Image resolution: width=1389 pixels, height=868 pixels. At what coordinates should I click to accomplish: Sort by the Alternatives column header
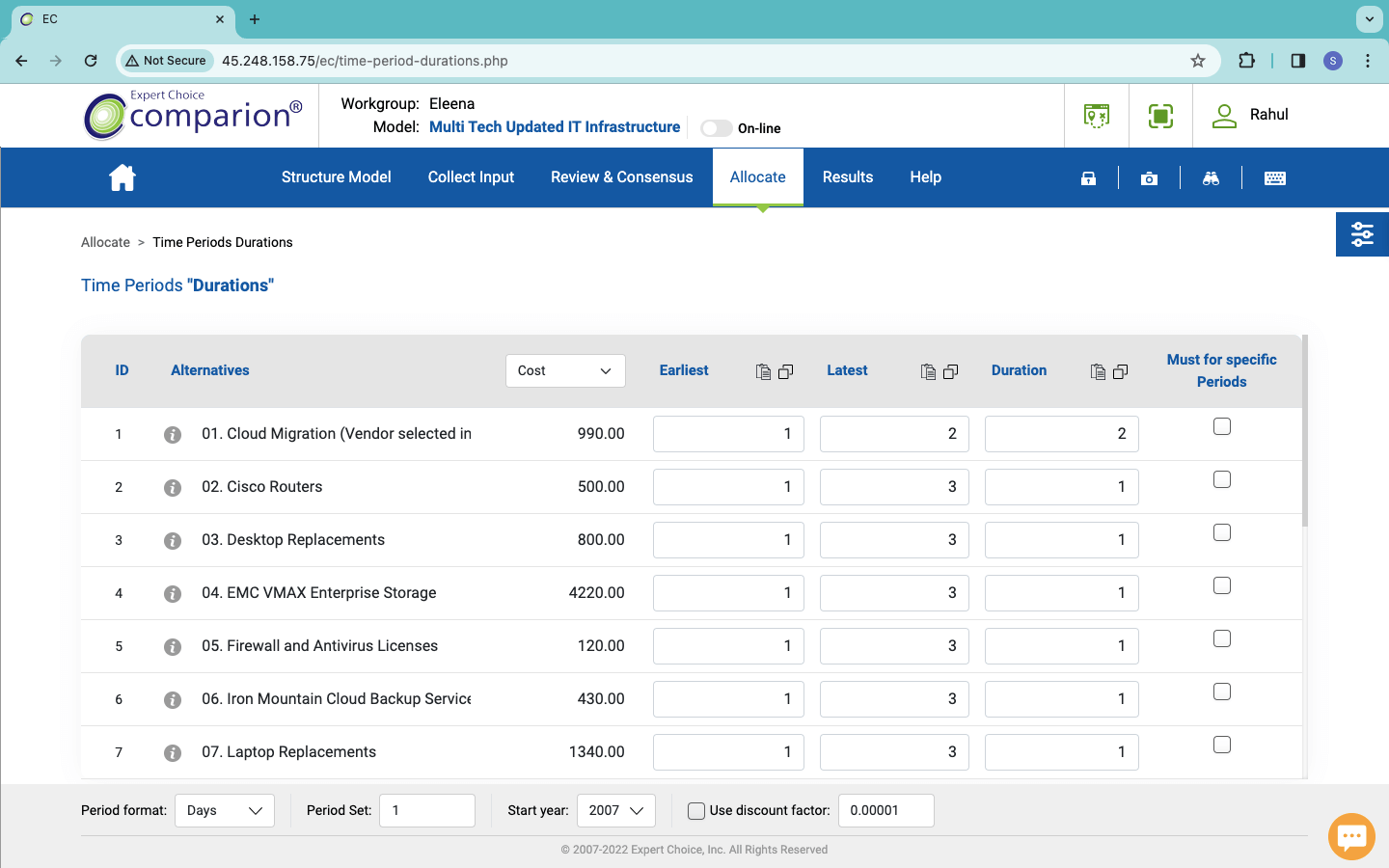(209, 370)
